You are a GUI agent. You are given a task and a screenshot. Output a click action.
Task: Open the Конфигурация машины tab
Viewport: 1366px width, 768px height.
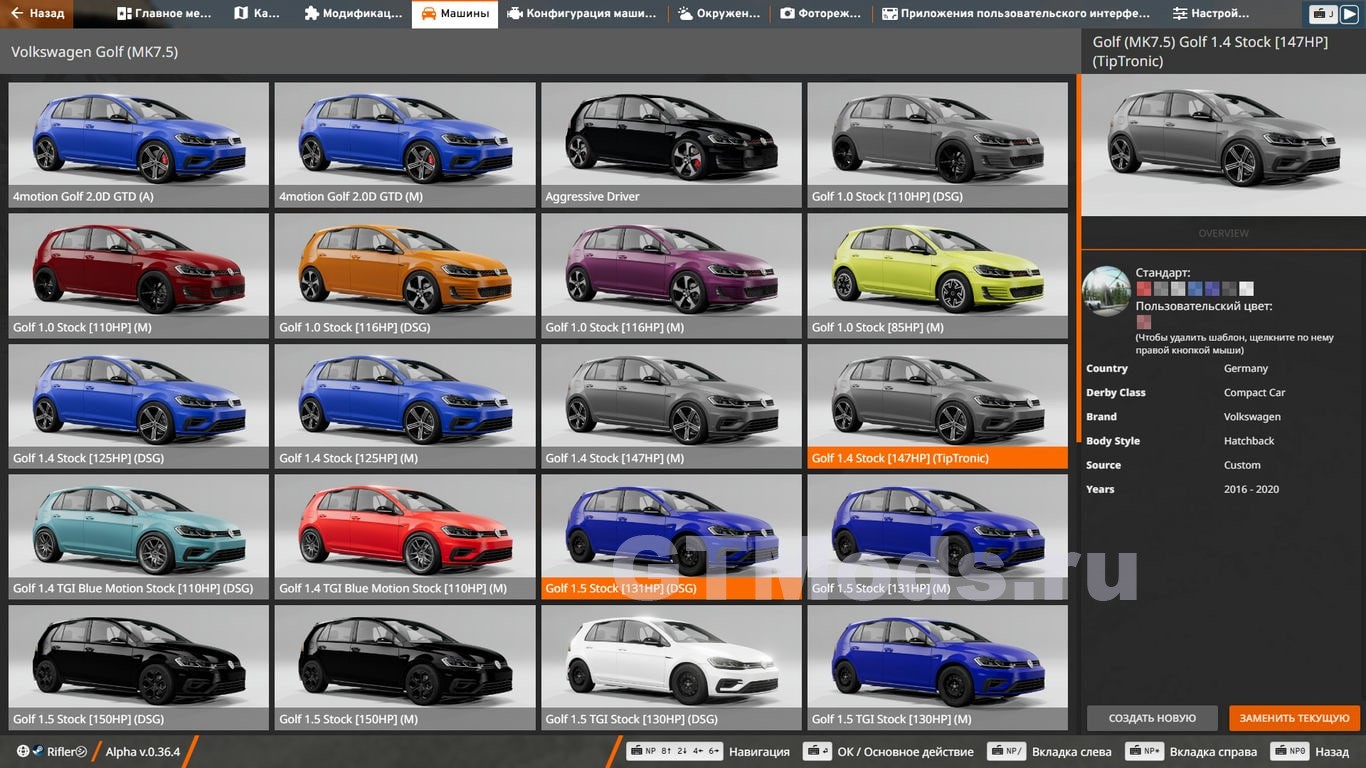pos(582,14)
